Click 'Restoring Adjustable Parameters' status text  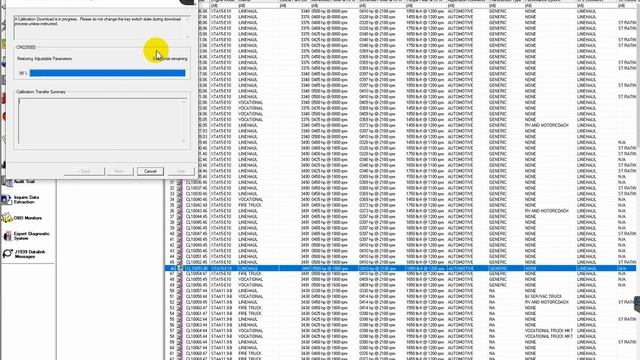(x=44, y=59)
